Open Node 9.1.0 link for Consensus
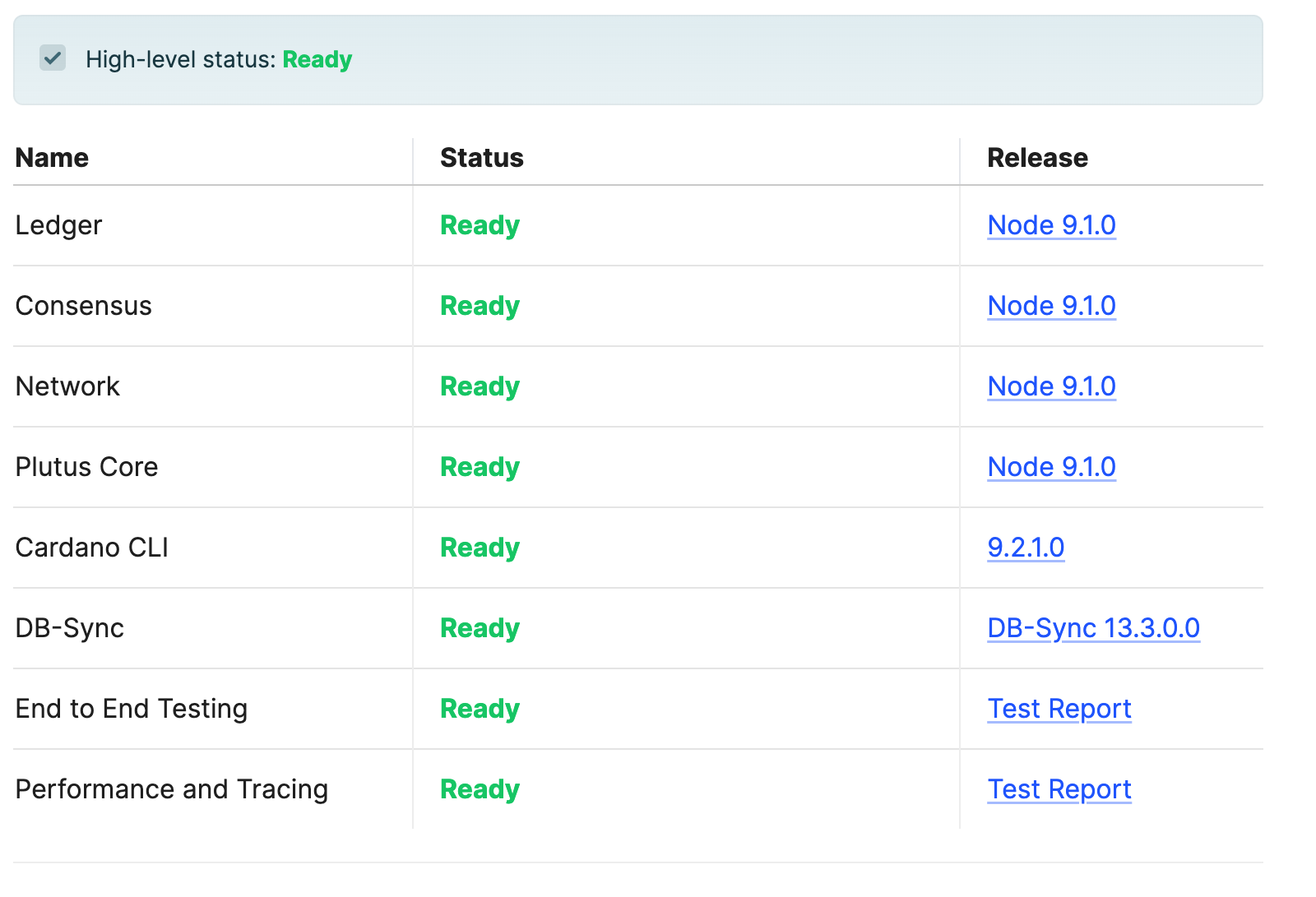This screenshot has height=897, width=1316. [1050, 306]
